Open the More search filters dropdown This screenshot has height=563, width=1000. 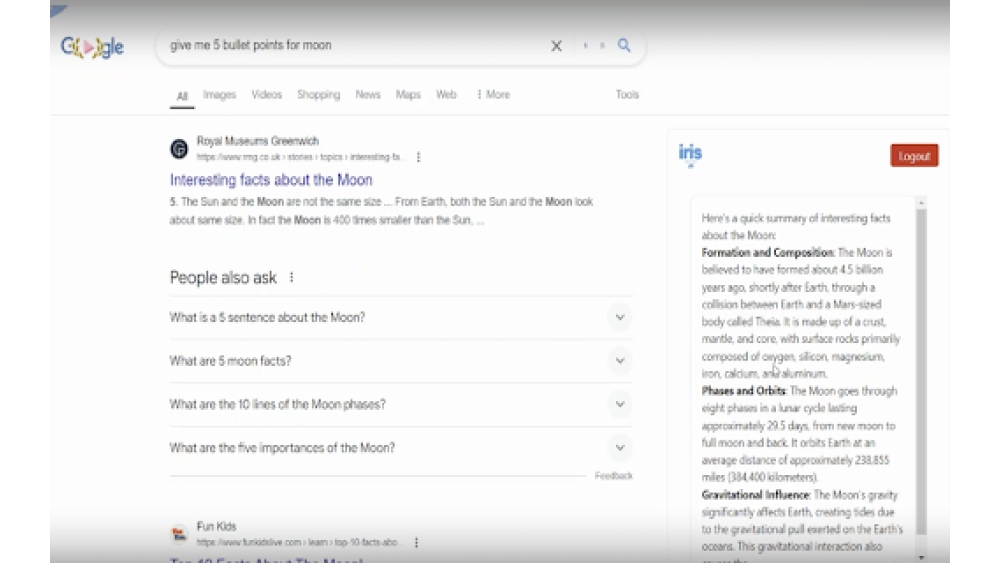(x=493, y=94)
